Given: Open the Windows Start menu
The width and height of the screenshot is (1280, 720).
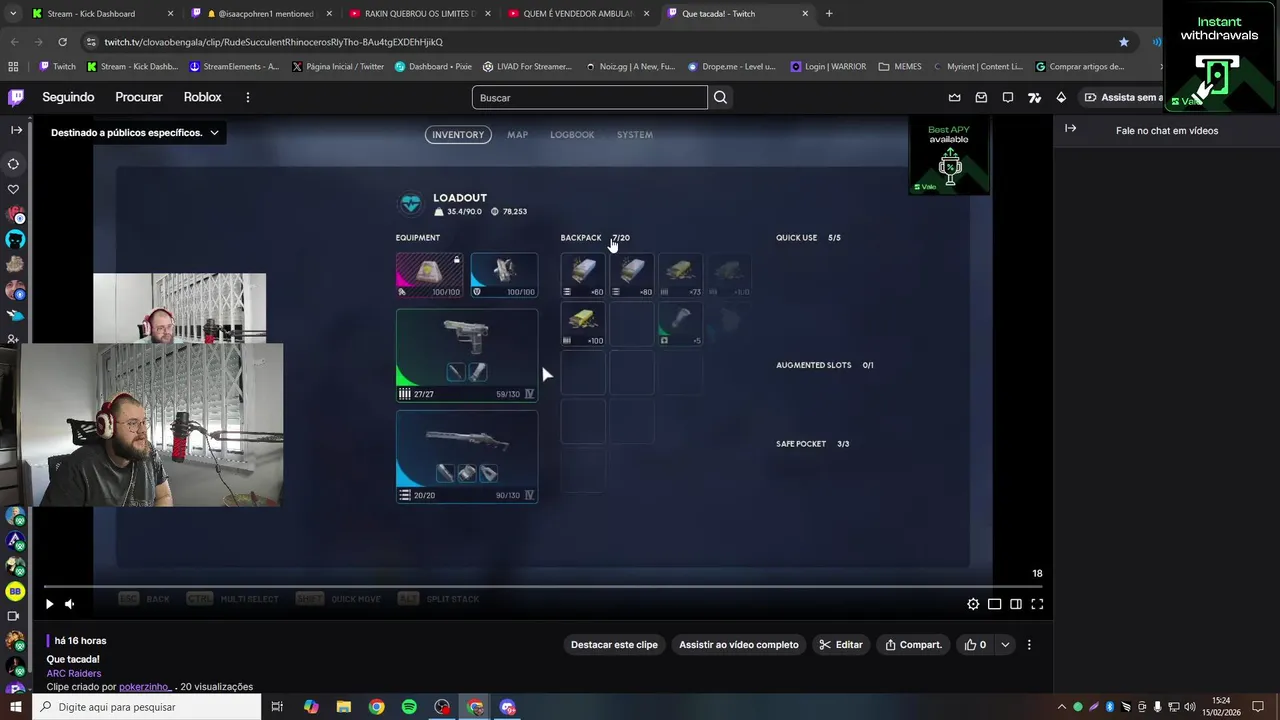Looking at the screenshot, I should 14,707.
